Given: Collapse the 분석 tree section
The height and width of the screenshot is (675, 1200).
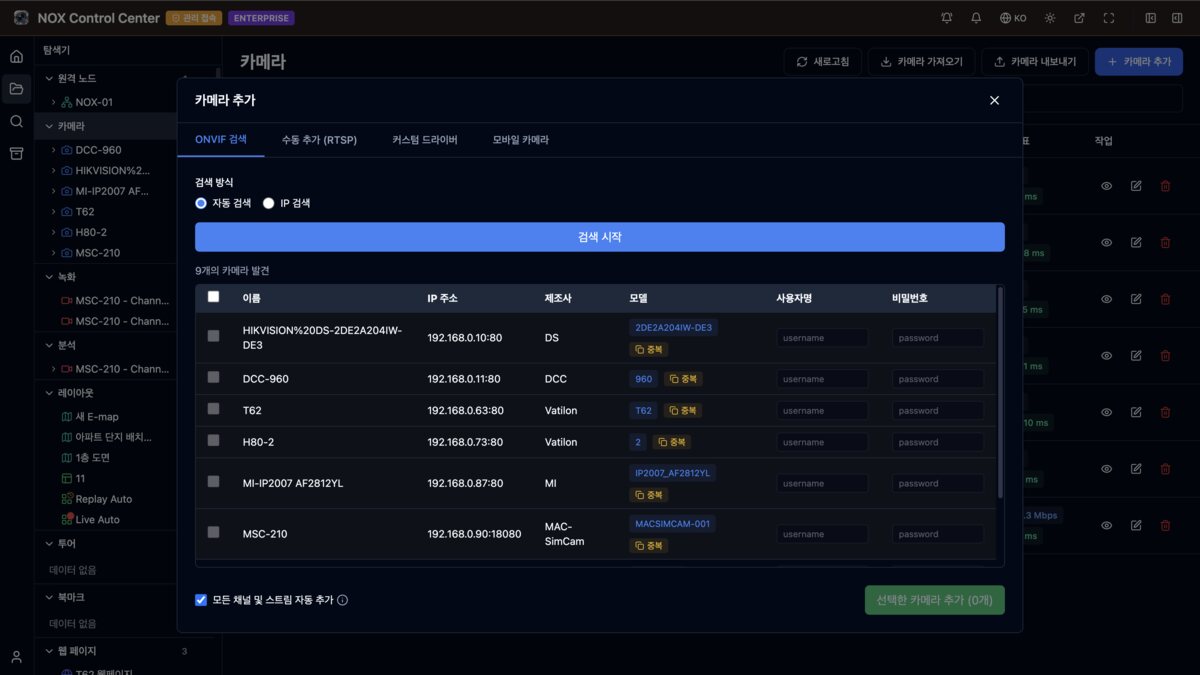Looking at the screenshot, I should click(x=49, y=345).
